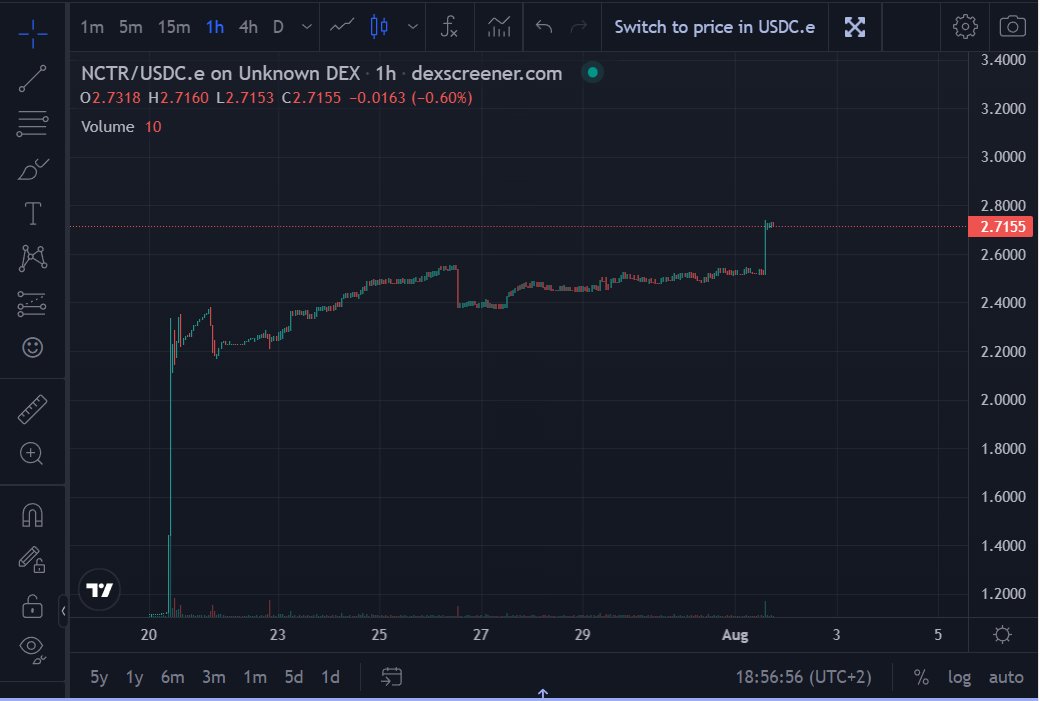Toggle stay in drawing mode

click(x=32, y=560)
